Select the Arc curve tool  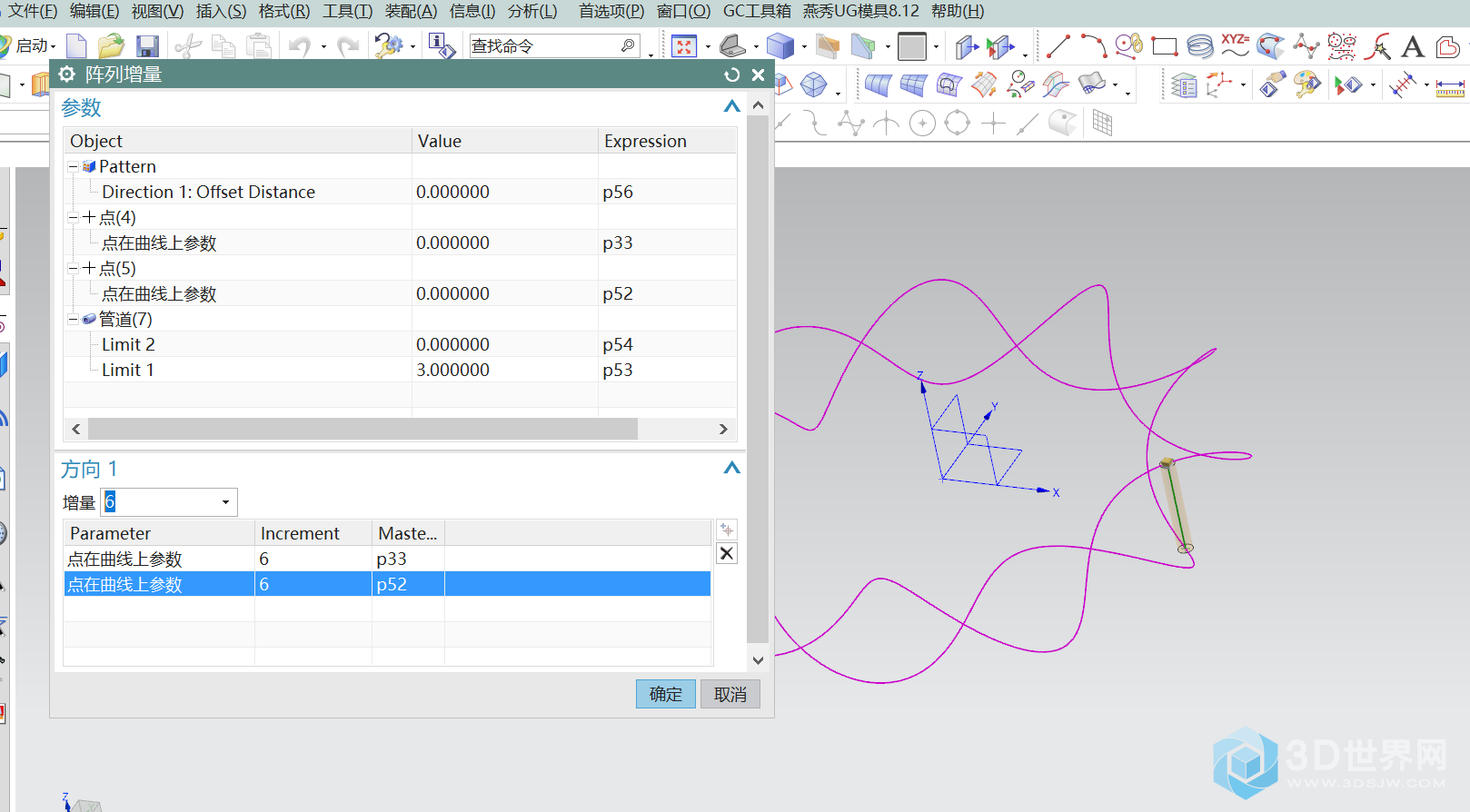[x=1094, y=45]
